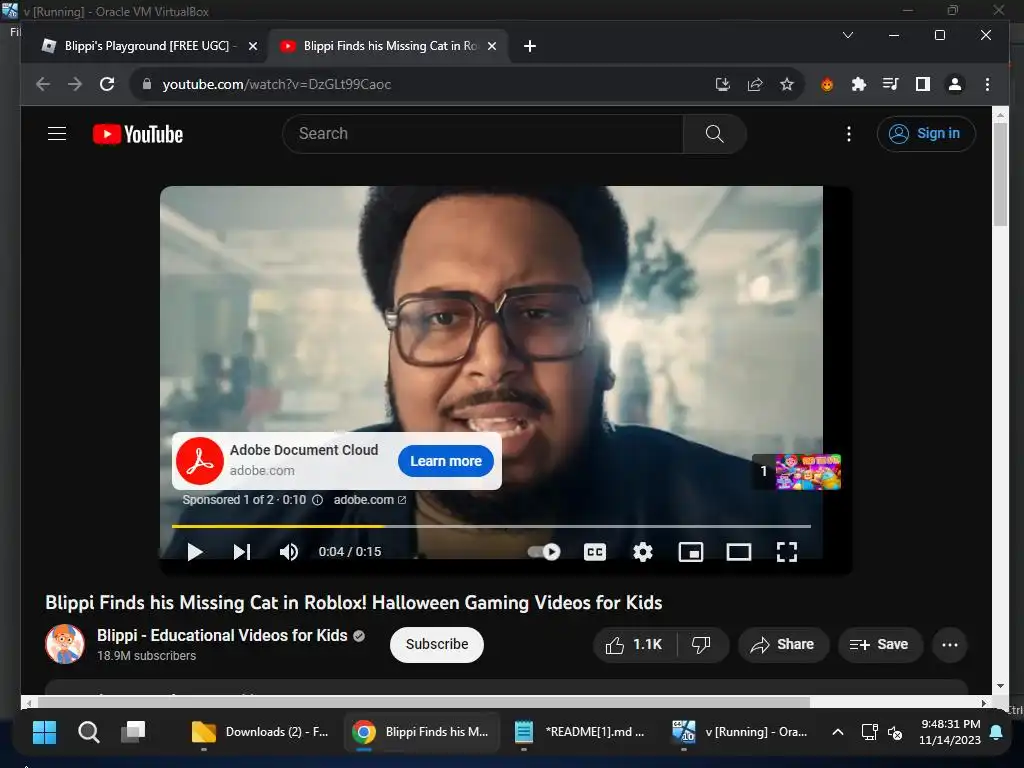Skip to next video

pos(242,552)
